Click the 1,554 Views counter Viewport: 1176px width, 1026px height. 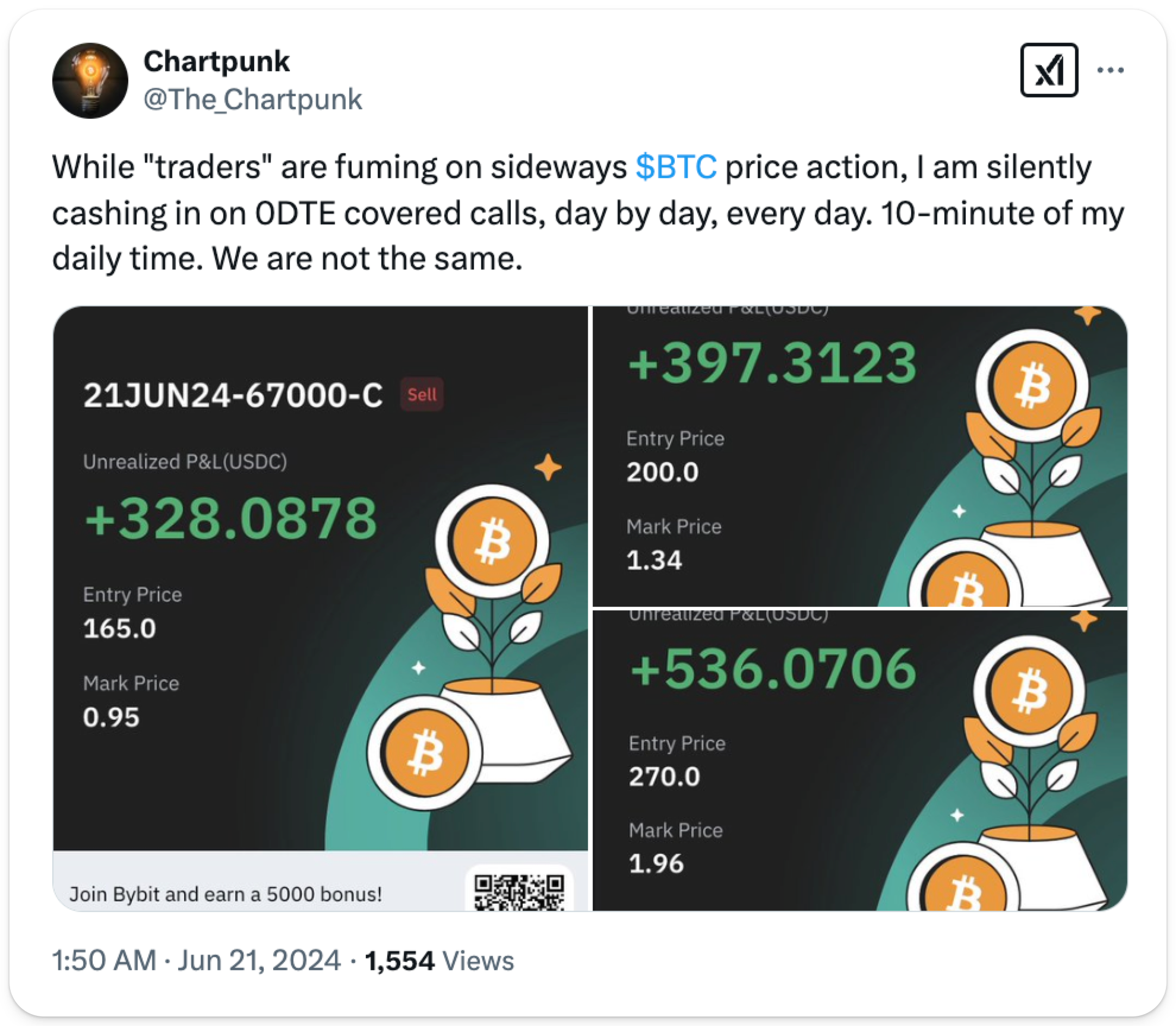(x=439, y=960)
